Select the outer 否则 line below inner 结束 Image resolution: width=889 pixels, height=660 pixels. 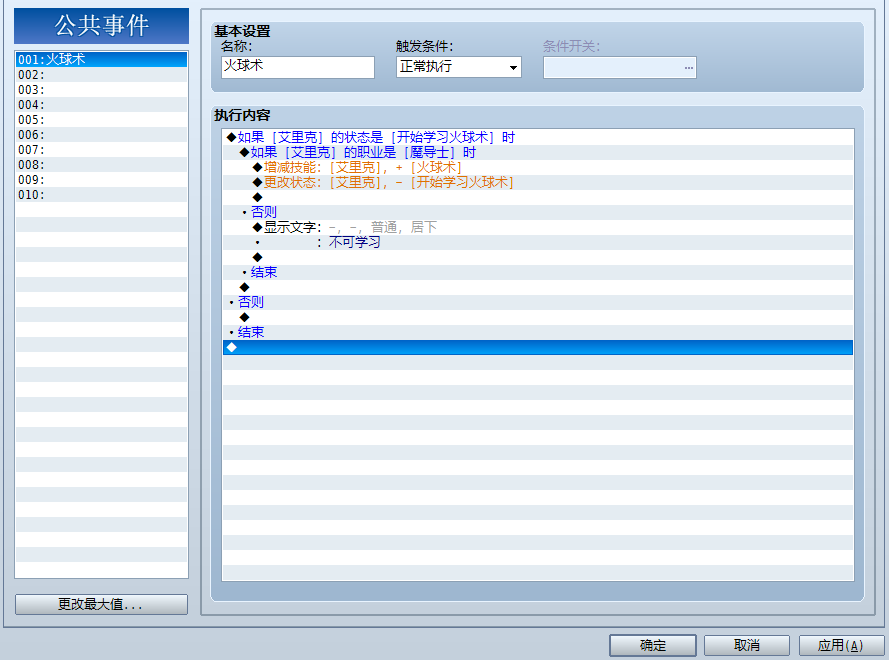[538, 302]
